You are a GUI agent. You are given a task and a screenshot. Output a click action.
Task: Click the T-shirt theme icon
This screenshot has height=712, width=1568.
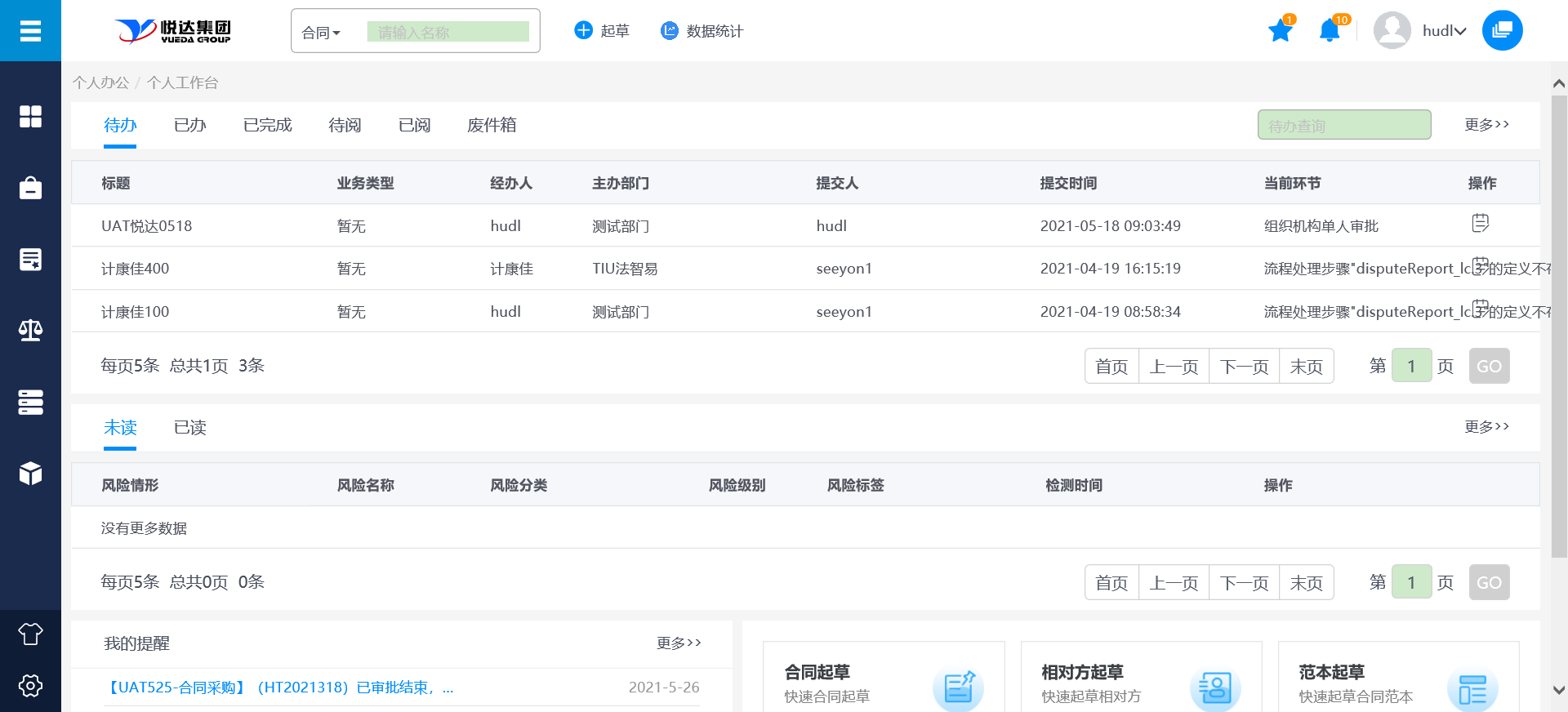pyautogui.click(x=30, y=634)
